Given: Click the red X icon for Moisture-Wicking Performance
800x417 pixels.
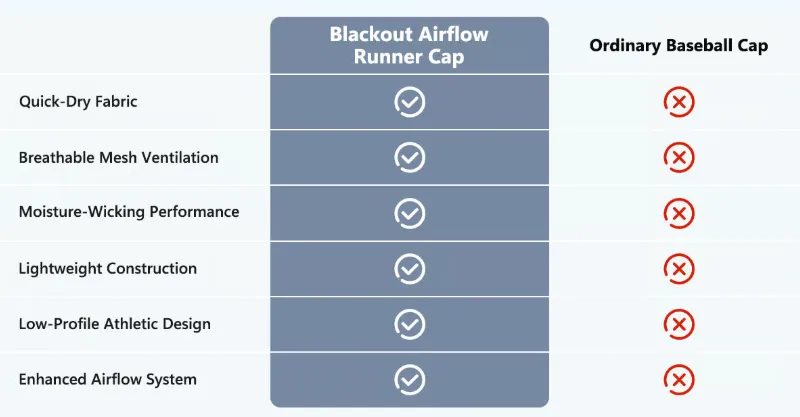Looking at the screenshot, I should point(679,213).
